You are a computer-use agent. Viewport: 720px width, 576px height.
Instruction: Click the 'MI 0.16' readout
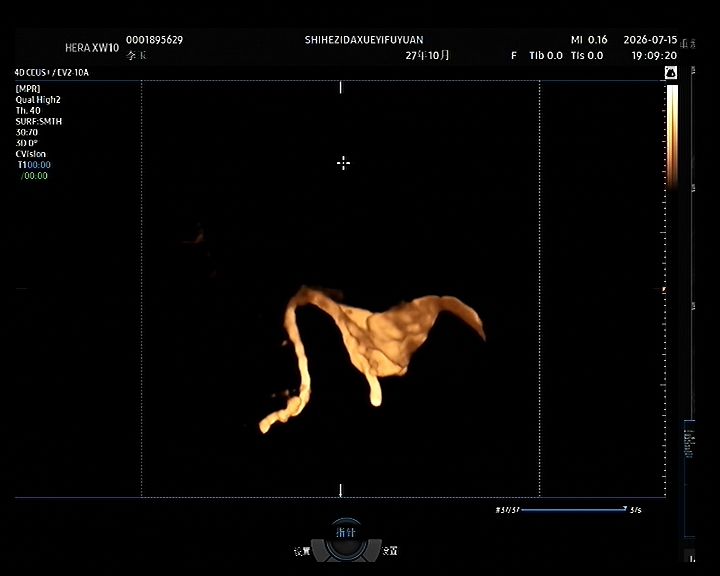[589, 40]
